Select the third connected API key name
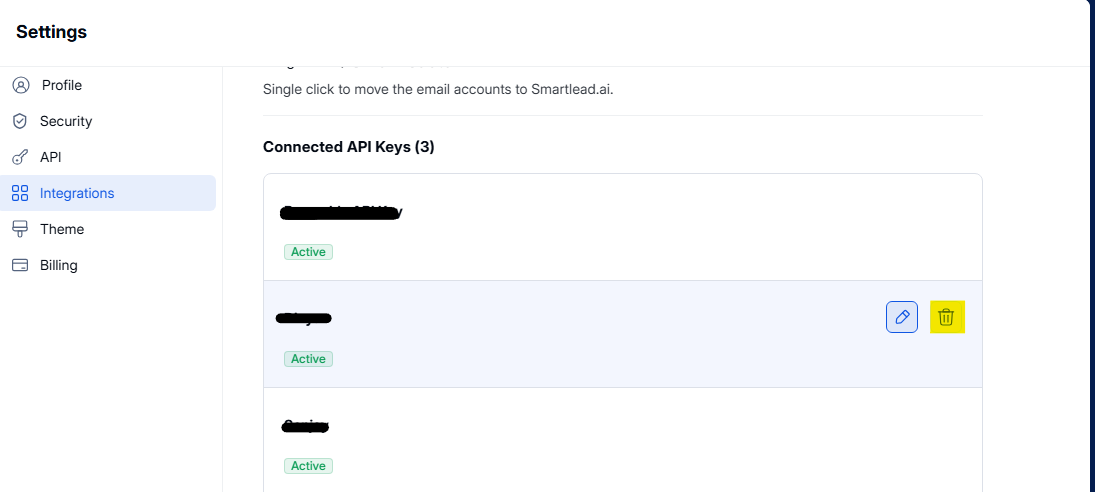This screenshot has height=492, width=1095. [306, 426]
